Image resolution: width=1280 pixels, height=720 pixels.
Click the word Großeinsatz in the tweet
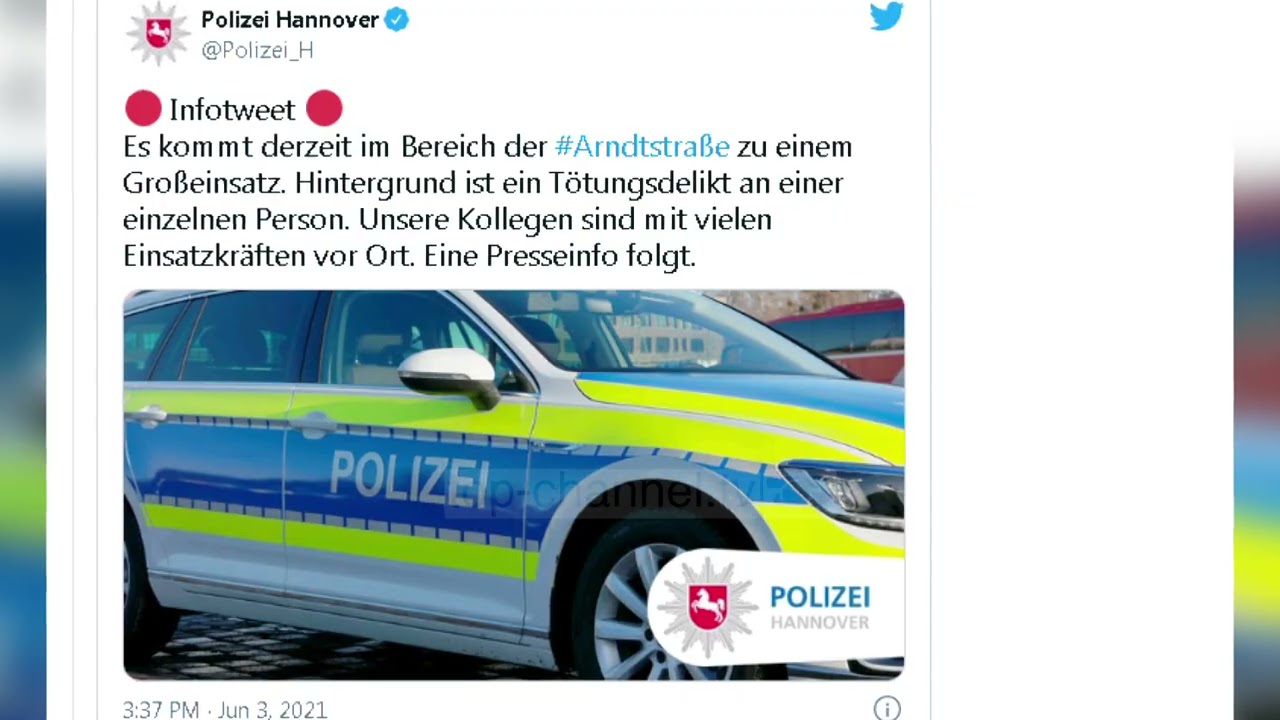(204, 183)
